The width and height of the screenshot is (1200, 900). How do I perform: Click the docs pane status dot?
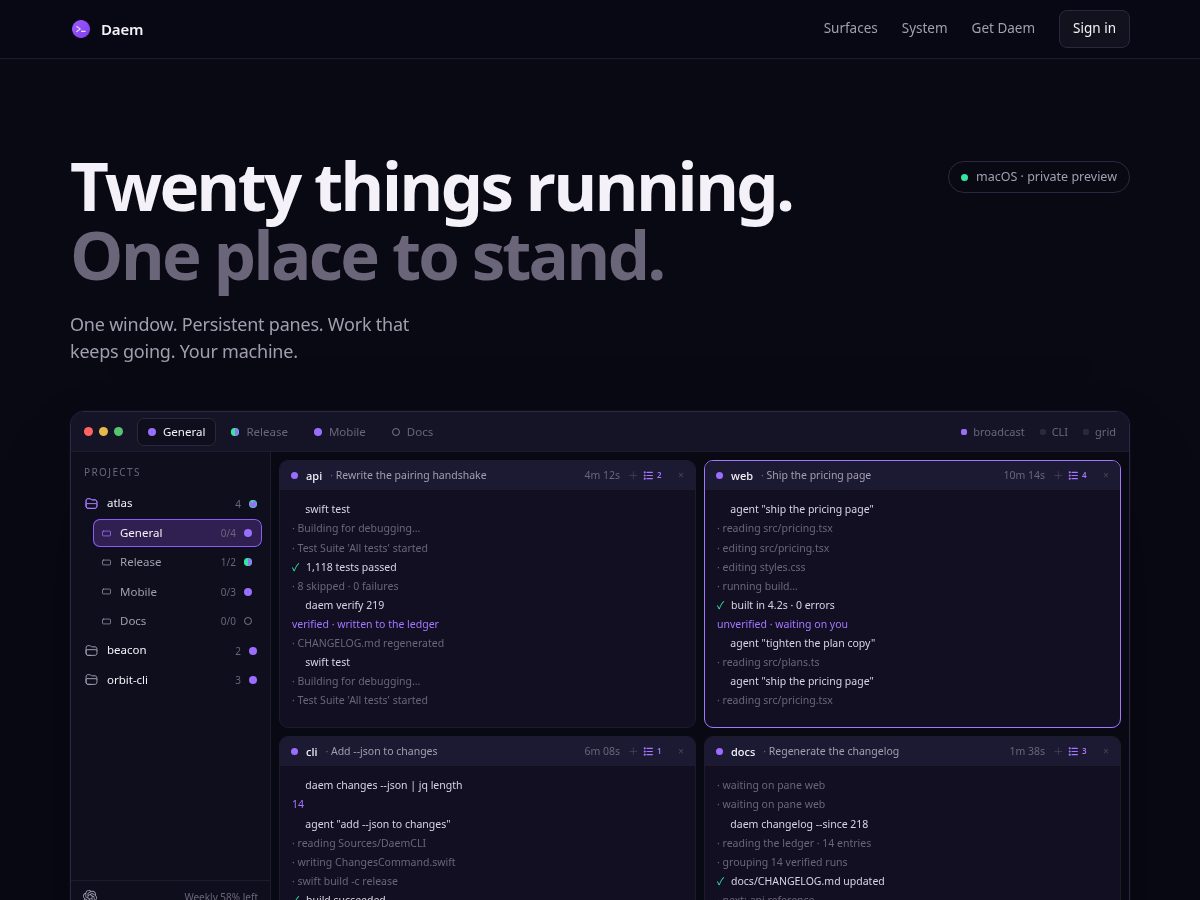[720, 752]
